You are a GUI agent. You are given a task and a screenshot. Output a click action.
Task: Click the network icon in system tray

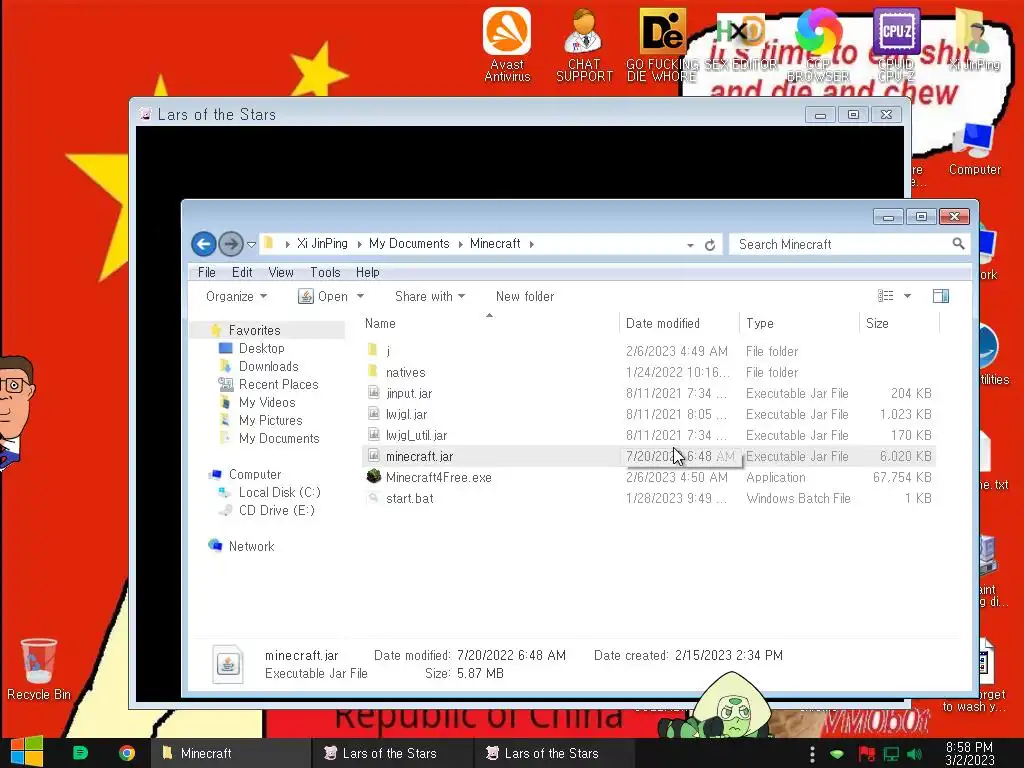click(891, 754)
